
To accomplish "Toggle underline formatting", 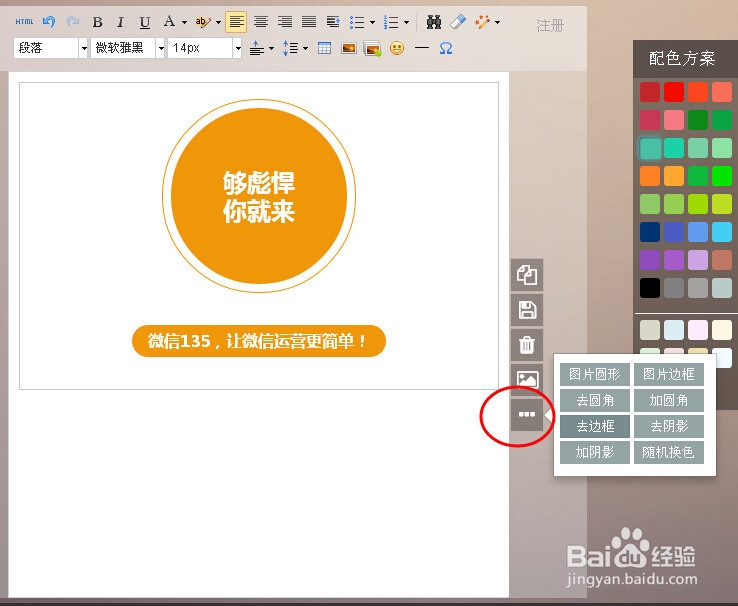I will (x=144, y=22).
